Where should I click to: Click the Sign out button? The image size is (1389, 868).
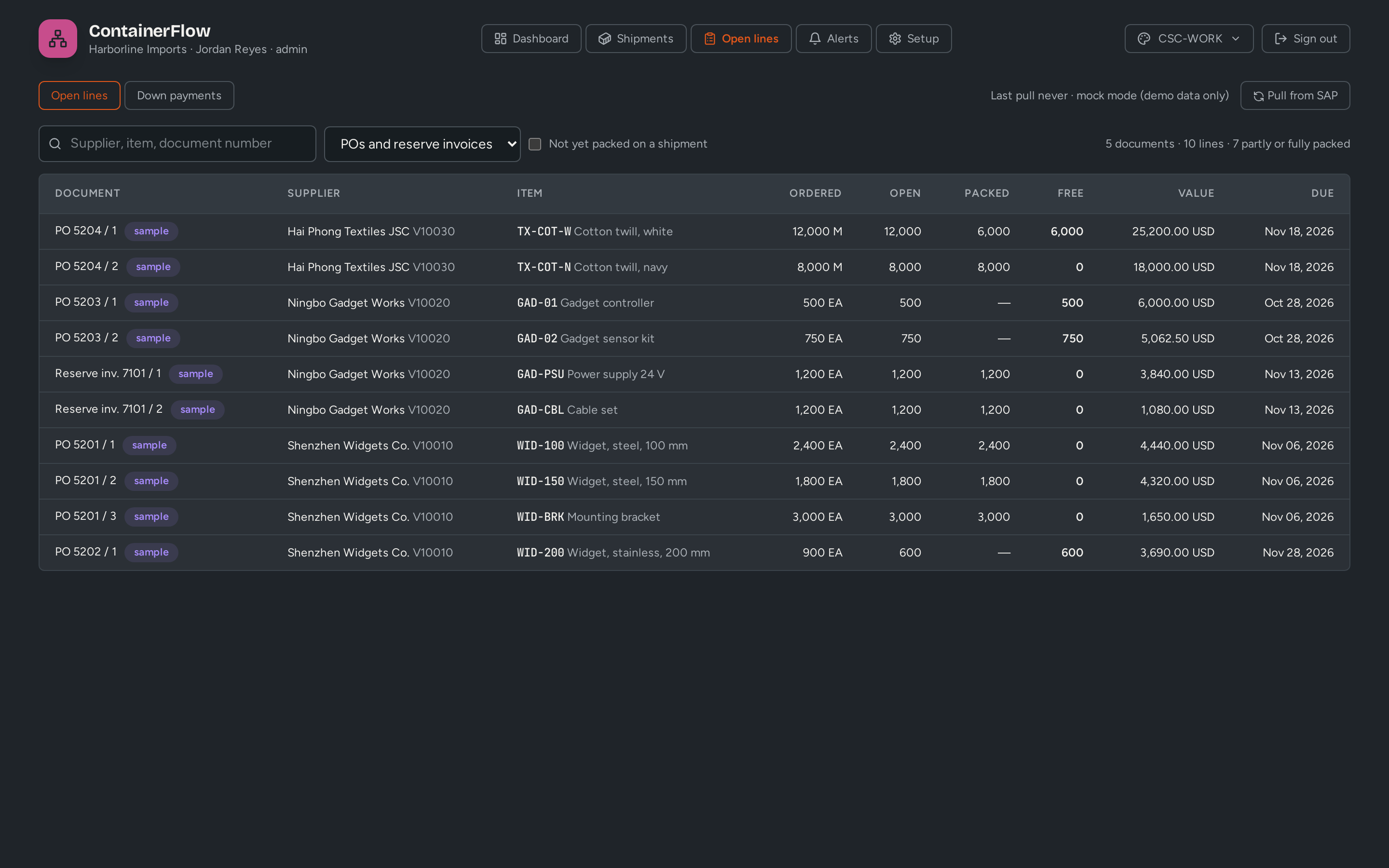(x=1306, y=39)
